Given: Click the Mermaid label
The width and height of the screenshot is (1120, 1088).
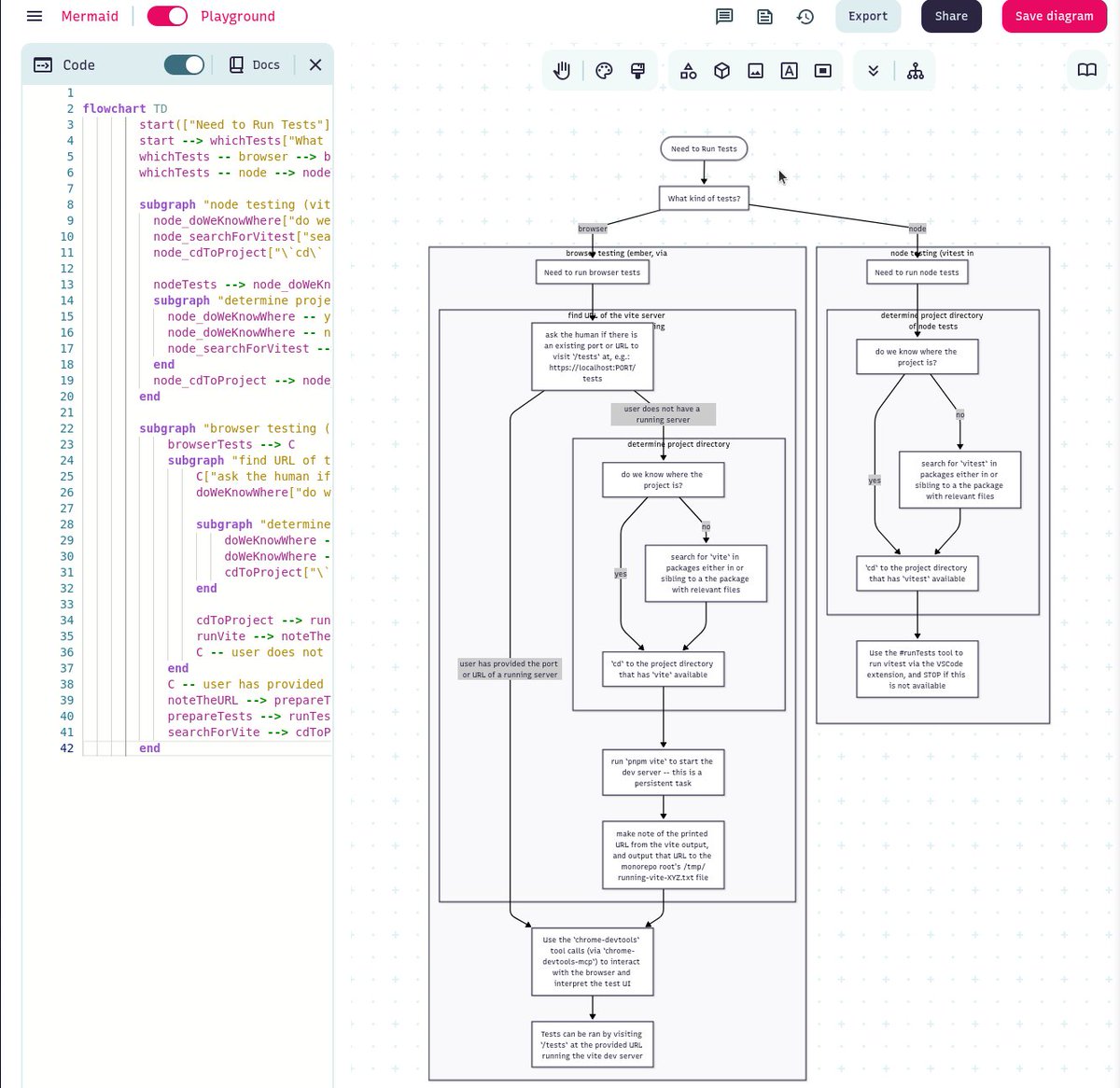Looking at the screenshot, I should tap(90, 16).
